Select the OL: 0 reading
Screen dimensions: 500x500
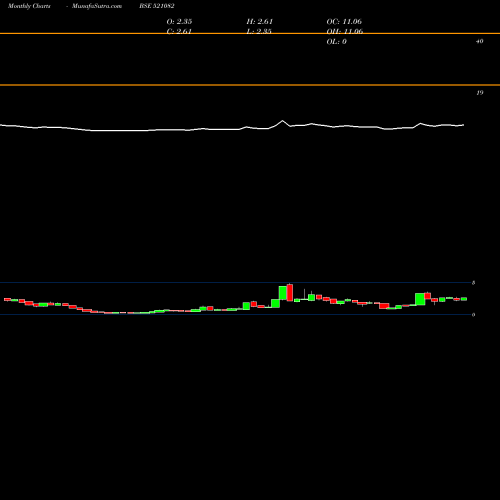click(x=337, y=42)
